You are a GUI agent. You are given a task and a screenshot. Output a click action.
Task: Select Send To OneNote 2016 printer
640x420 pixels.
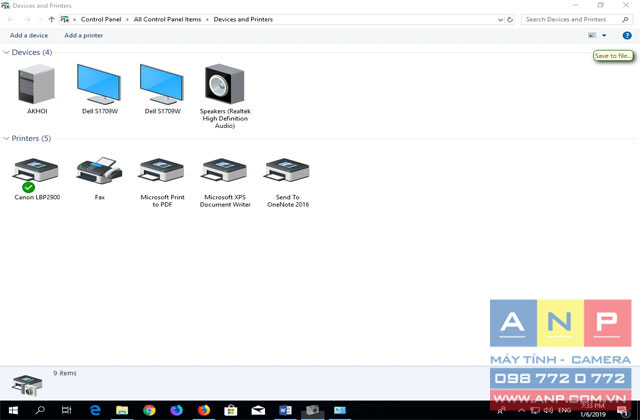[x=288, y=170]
